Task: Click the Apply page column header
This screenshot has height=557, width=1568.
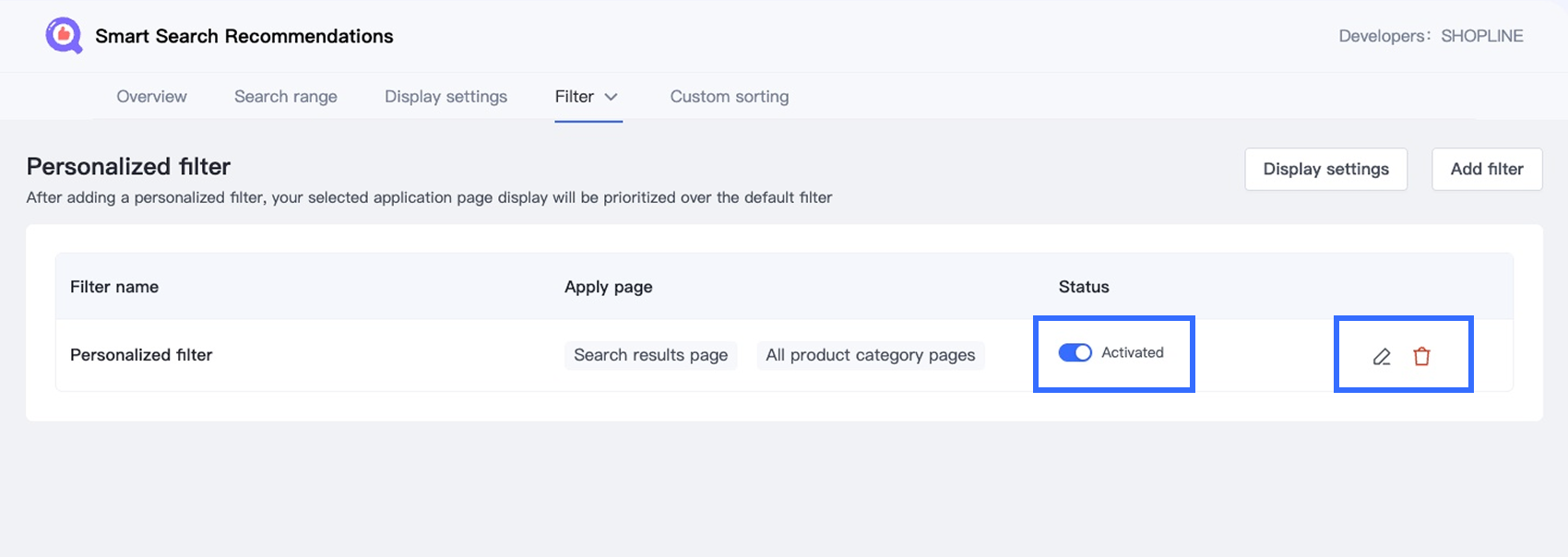Action: click(x=608, y=287)
